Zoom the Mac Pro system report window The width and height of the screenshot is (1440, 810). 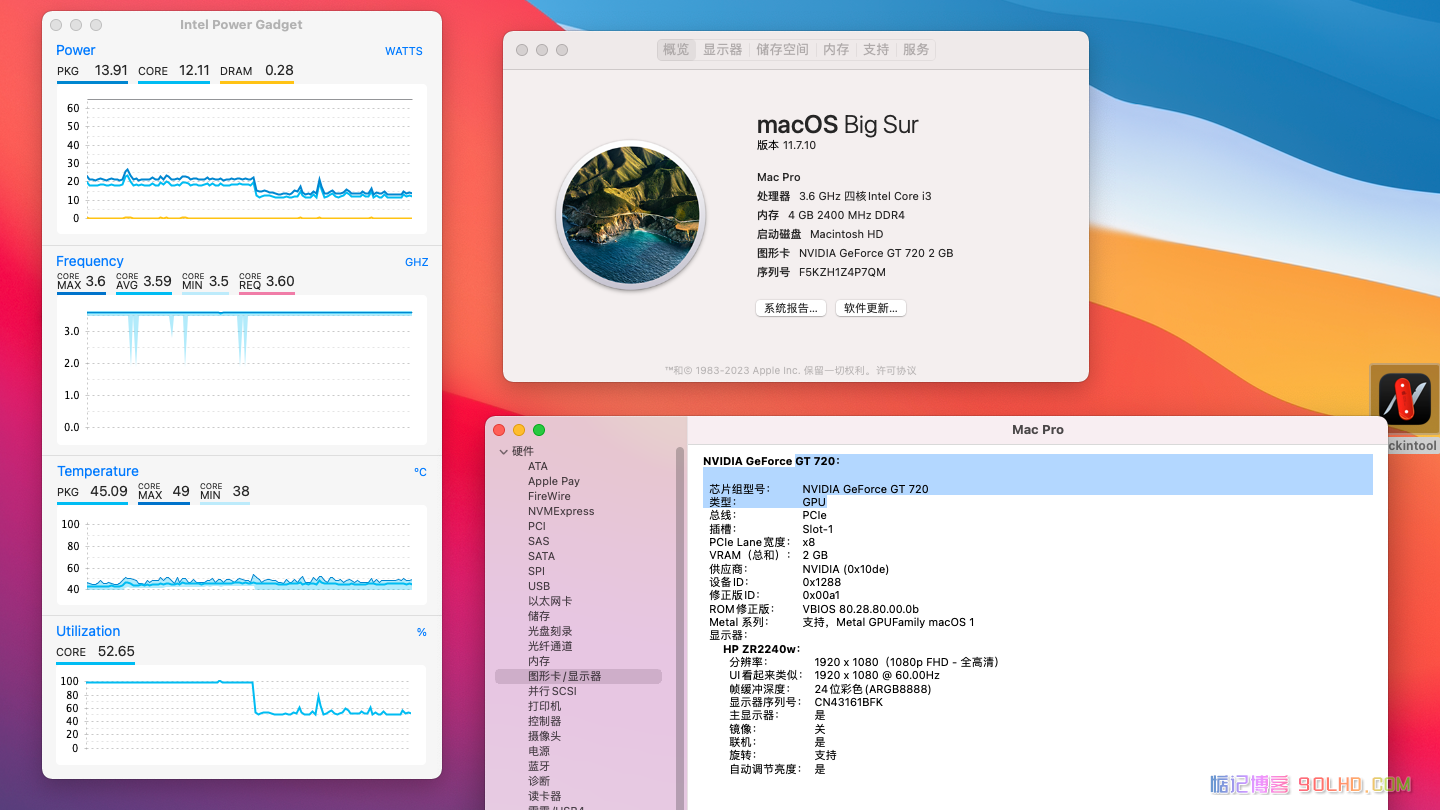[539, 430]
